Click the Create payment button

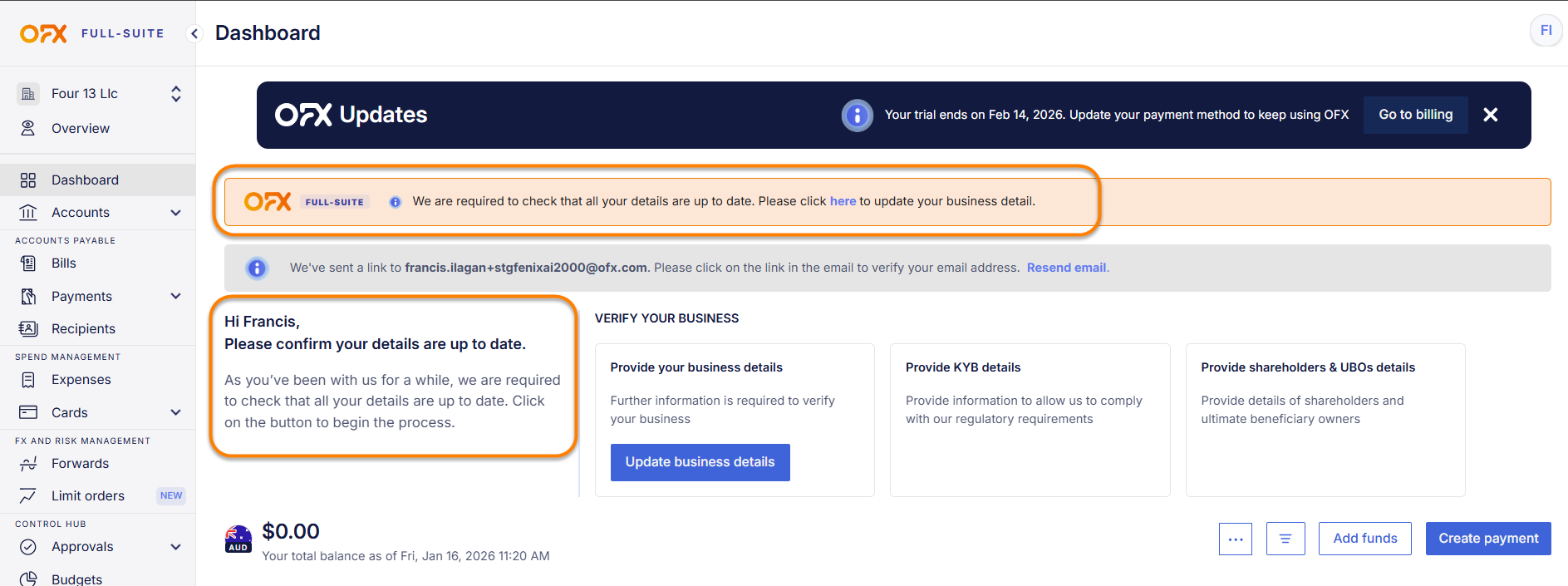(x=1488, y=539)
